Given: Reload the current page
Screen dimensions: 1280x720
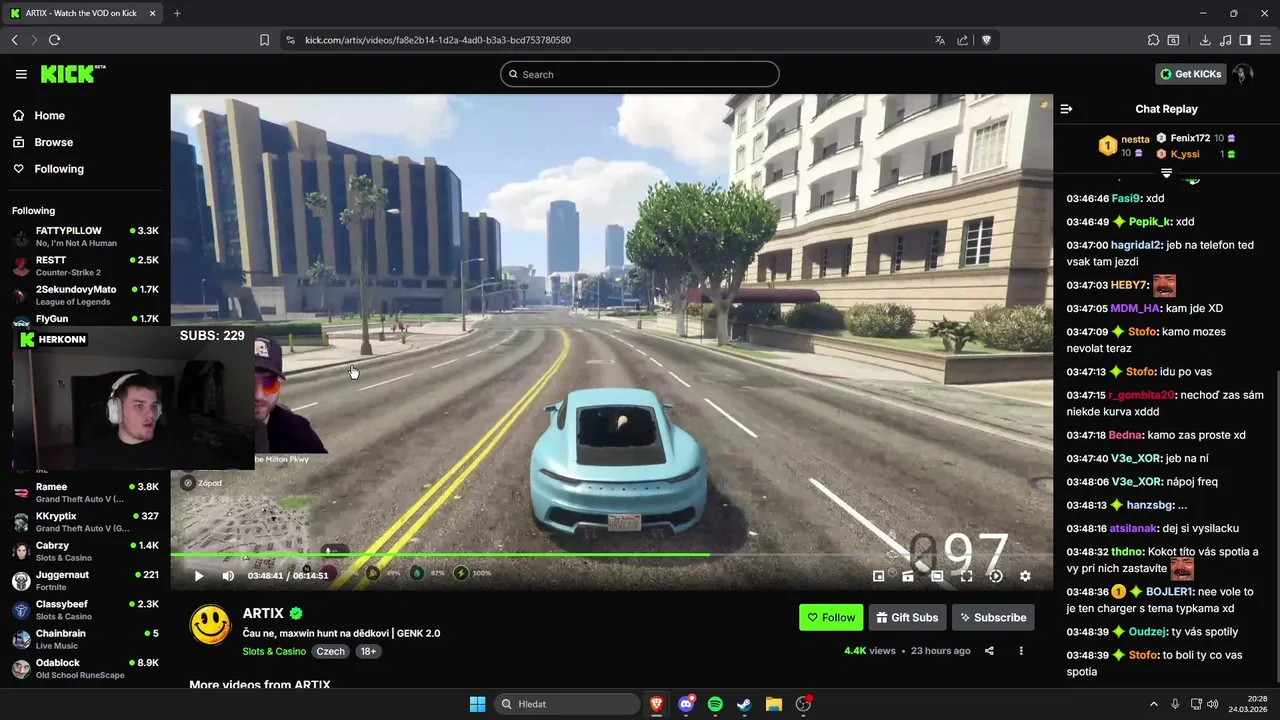Looking at the screenshot, I should tap(54, 40).
